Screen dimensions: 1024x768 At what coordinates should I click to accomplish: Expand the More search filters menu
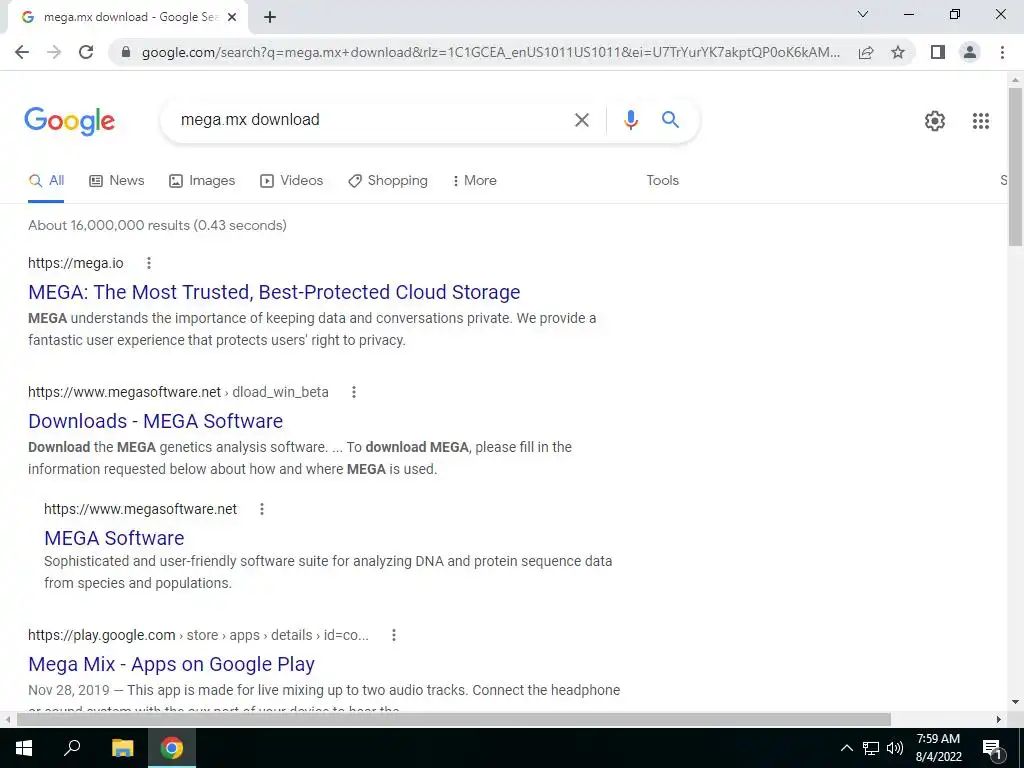[x=474, y=180]
